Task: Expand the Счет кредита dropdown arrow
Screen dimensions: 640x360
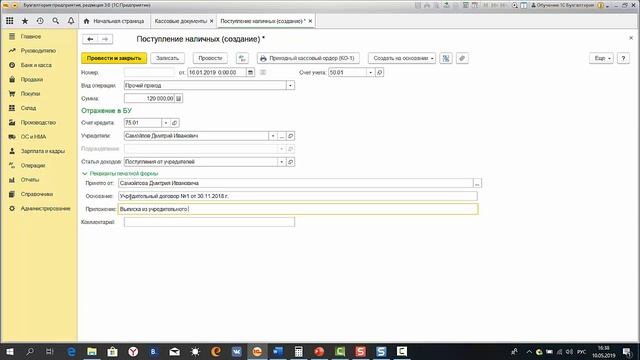Action: [166, 122]
